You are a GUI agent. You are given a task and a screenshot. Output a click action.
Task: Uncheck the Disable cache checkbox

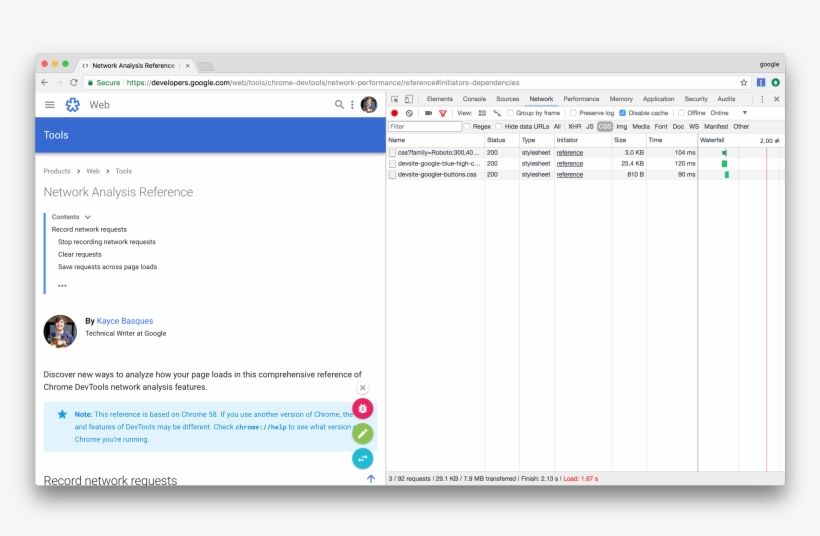tap(623, 113)
